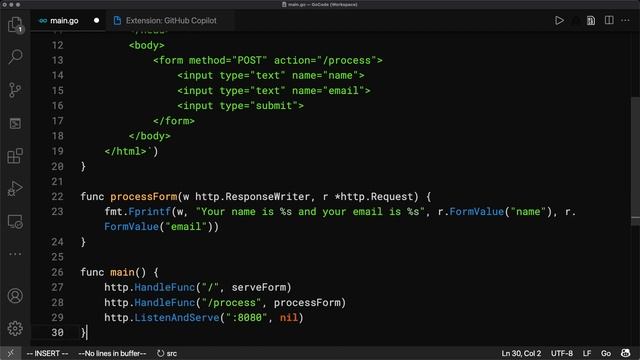Viewport: 640px width, 360px height.
Task: Split the editor right
Action: click(x=609, y=20)
